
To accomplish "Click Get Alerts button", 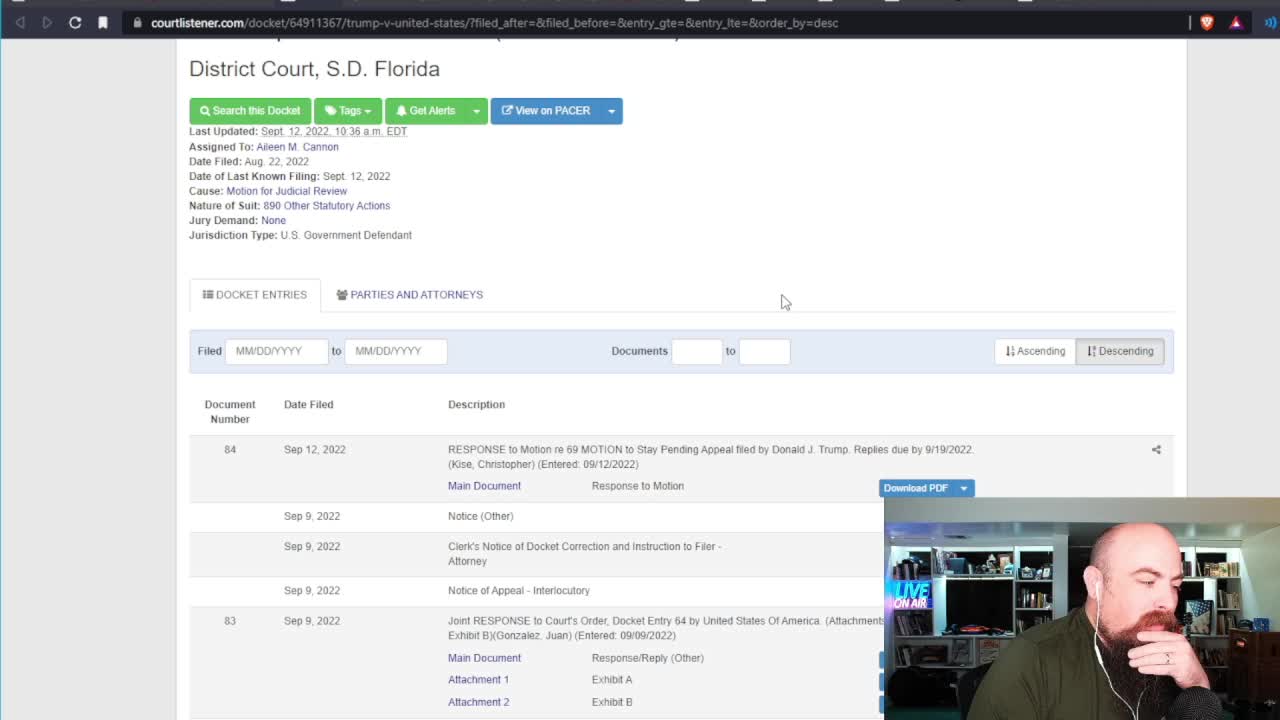I will (x=425, y=111).
